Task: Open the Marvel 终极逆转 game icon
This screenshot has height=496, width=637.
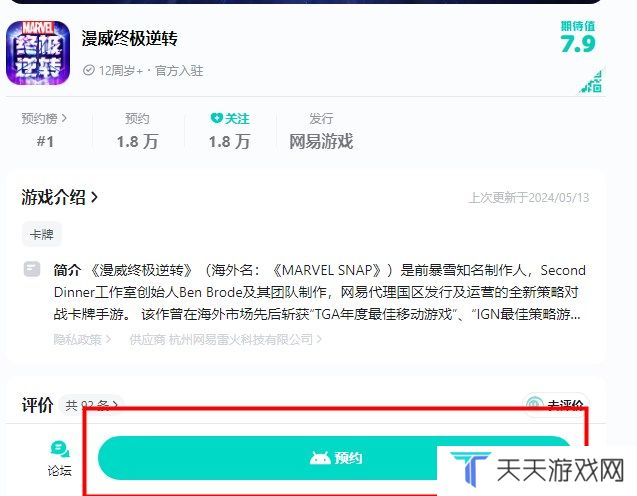Action: coord(38,53)
